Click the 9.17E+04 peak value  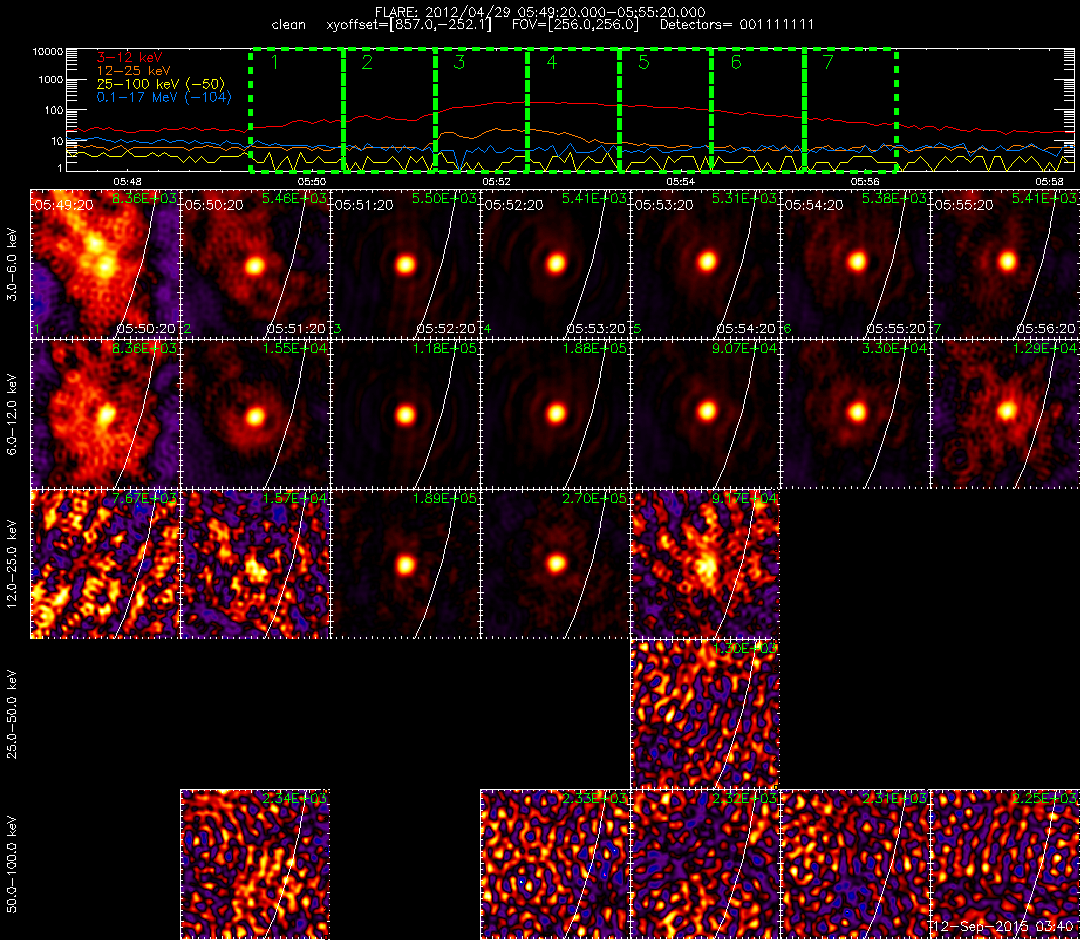(745, 499)
